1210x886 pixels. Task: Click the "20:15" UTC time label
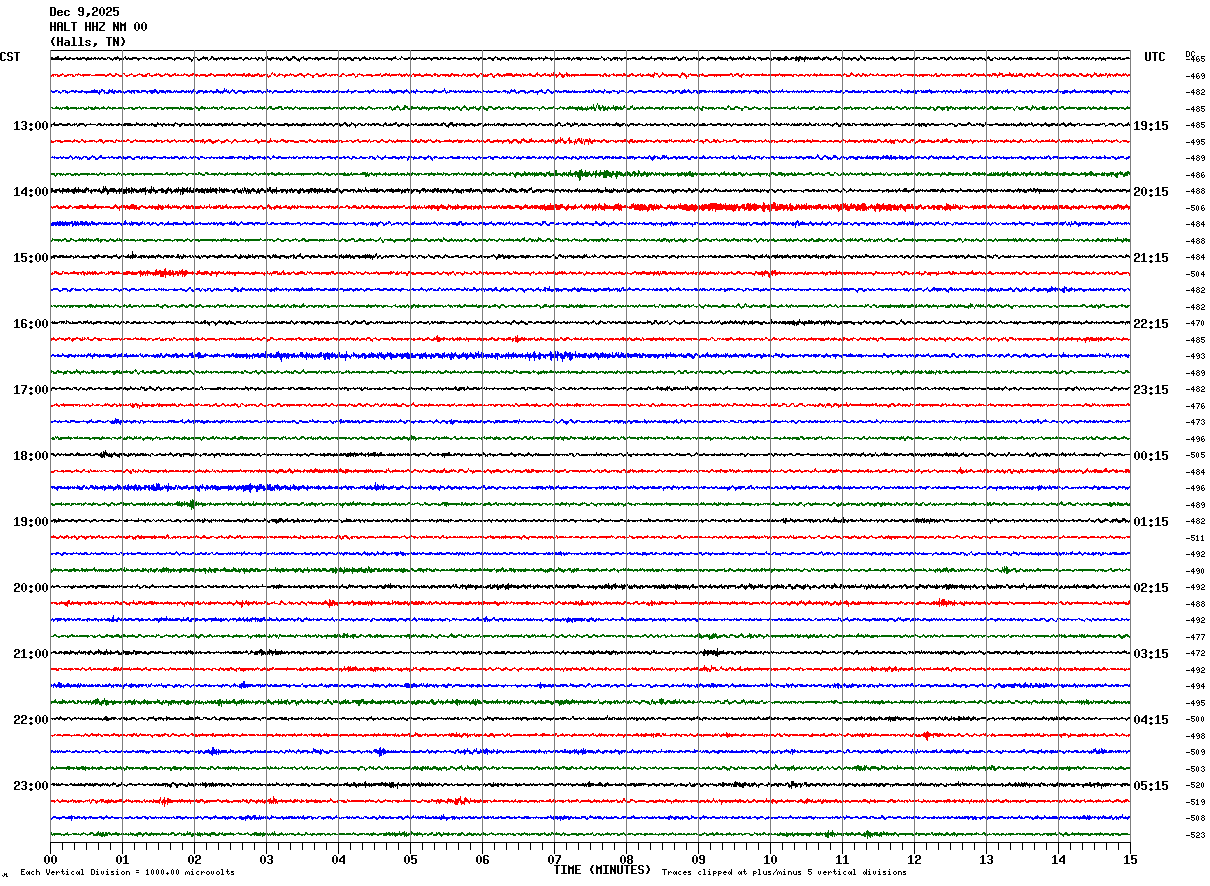coord(1151,192)
